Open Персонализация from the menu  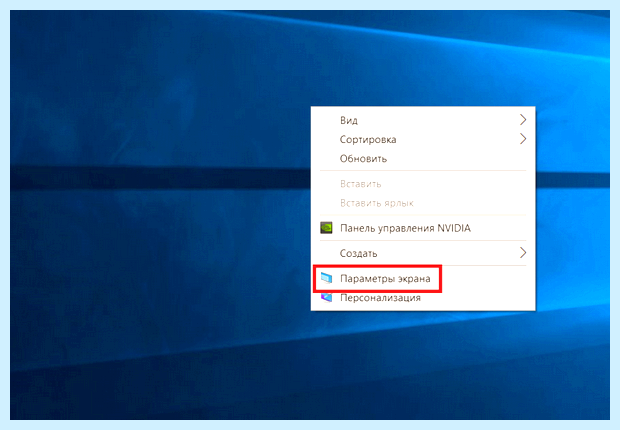pos(423,297)
